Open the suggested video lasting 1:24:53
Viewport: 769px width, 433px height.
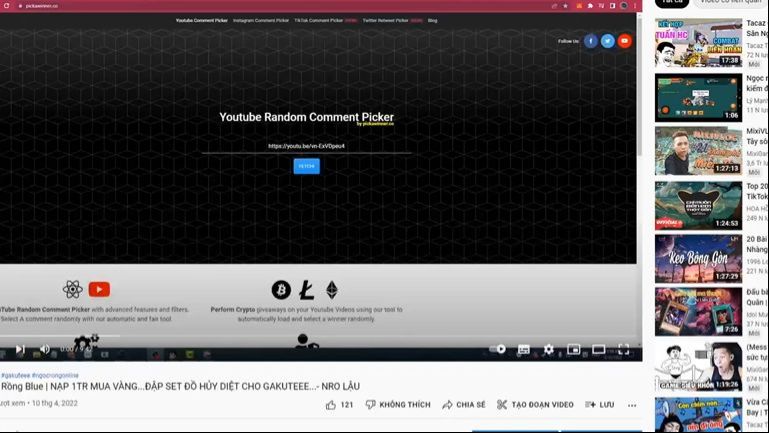coord(698,205)
